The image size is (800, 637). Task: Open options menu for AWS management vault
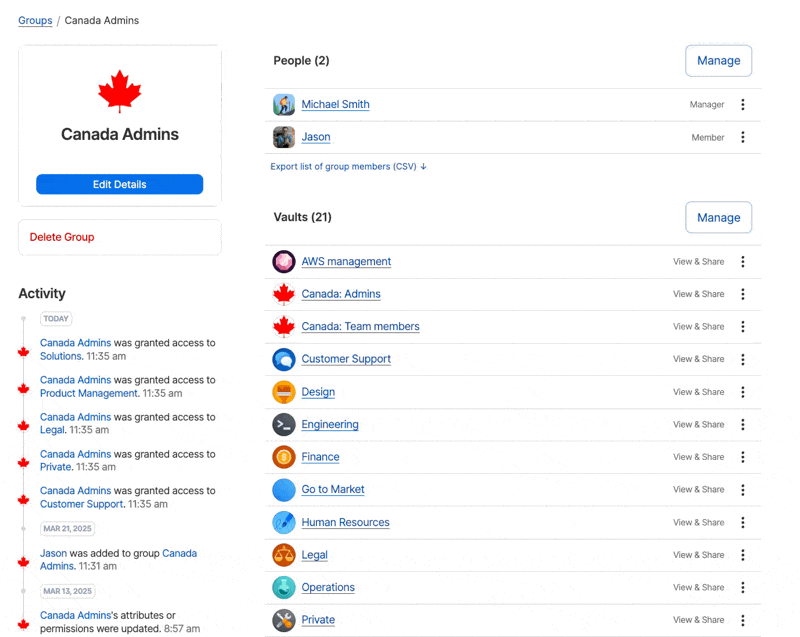tap(743, 261)
